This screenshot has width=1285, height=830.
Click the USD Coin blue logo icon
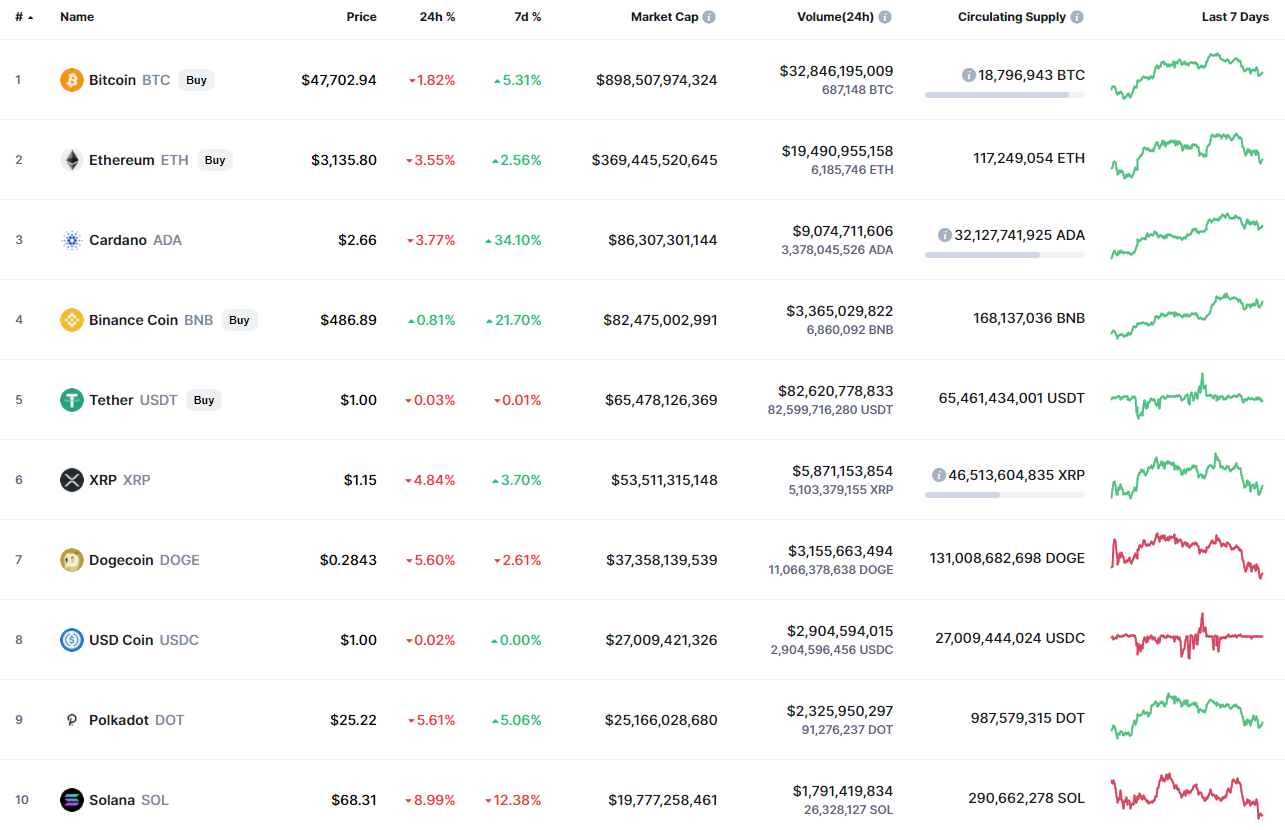point(72,640)
